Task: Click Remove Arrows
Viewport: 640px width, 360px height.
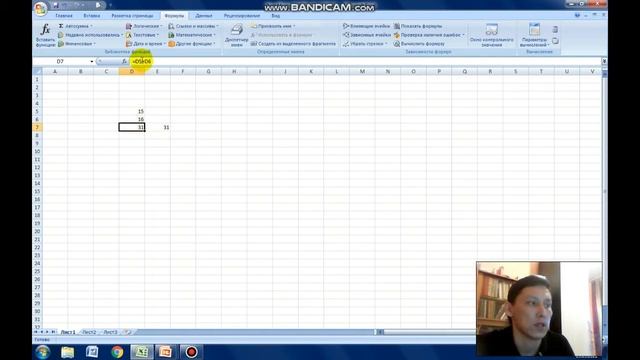Action: [364, 44]
